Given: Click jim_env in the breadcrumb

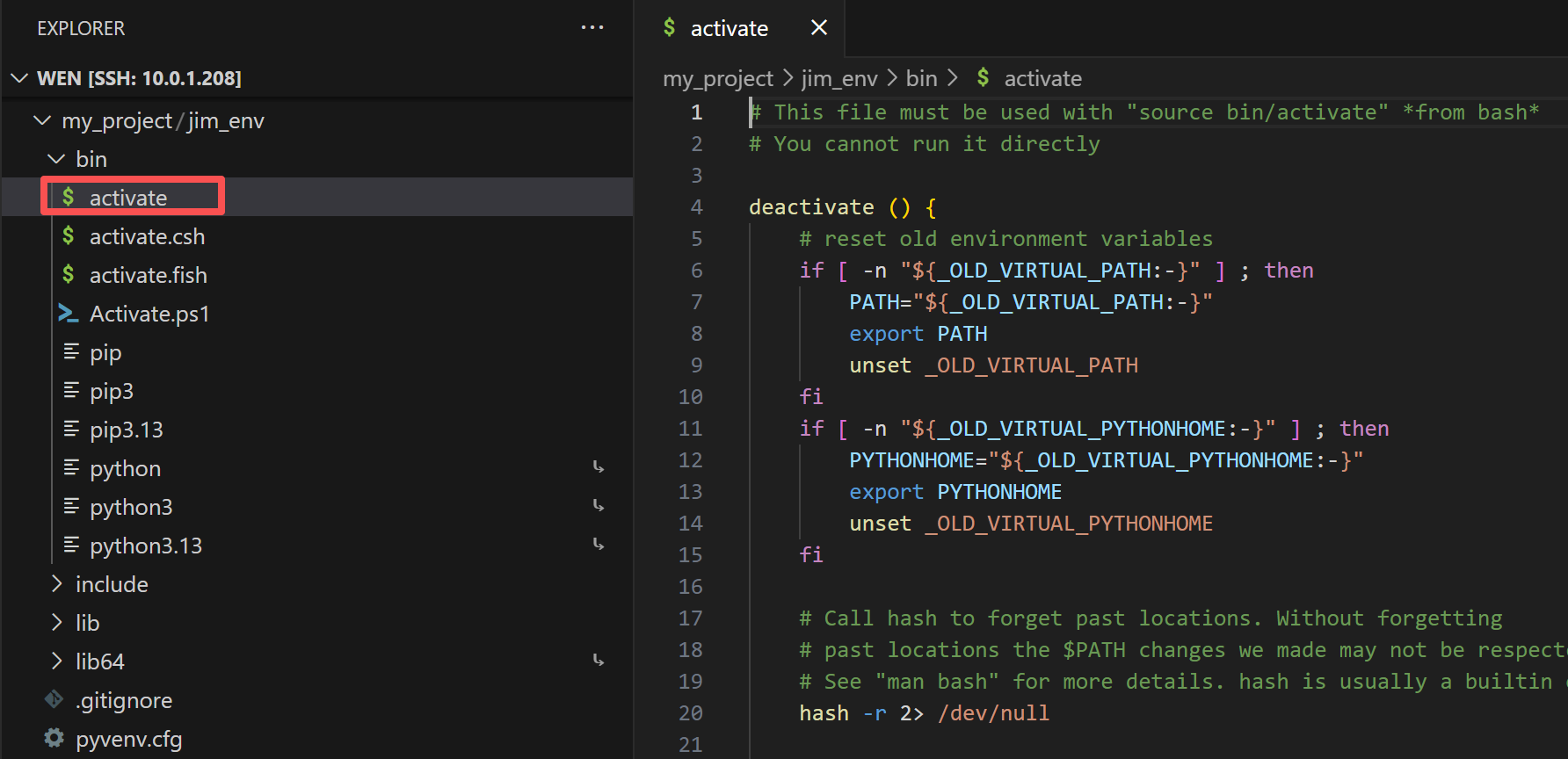Looking at the screenshot, I should tap(839, 78).
